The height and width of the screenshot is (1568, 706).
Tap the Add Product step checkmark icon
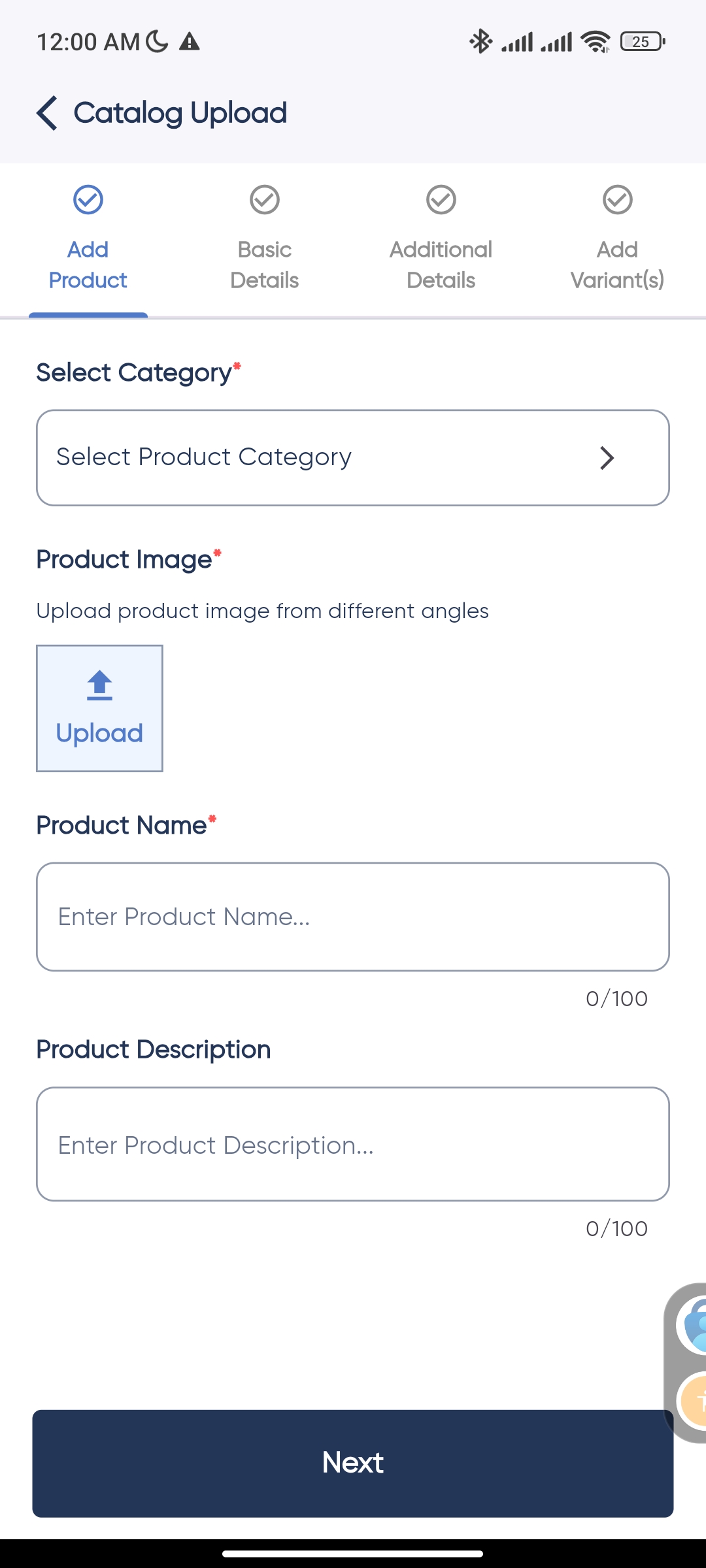coord(88,200)
